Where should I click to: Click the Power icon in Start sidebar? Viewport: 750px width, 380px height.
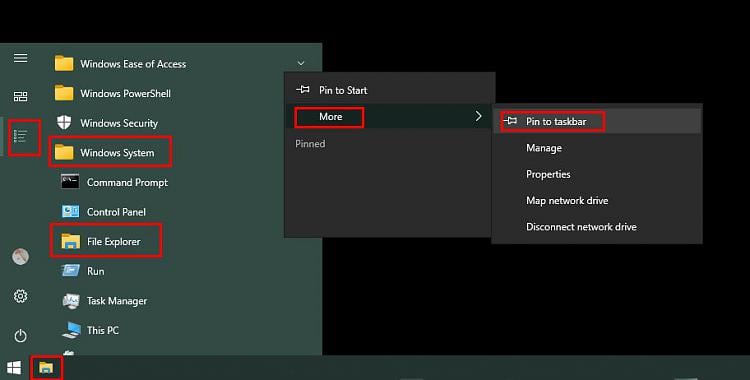tap(20, 336)
